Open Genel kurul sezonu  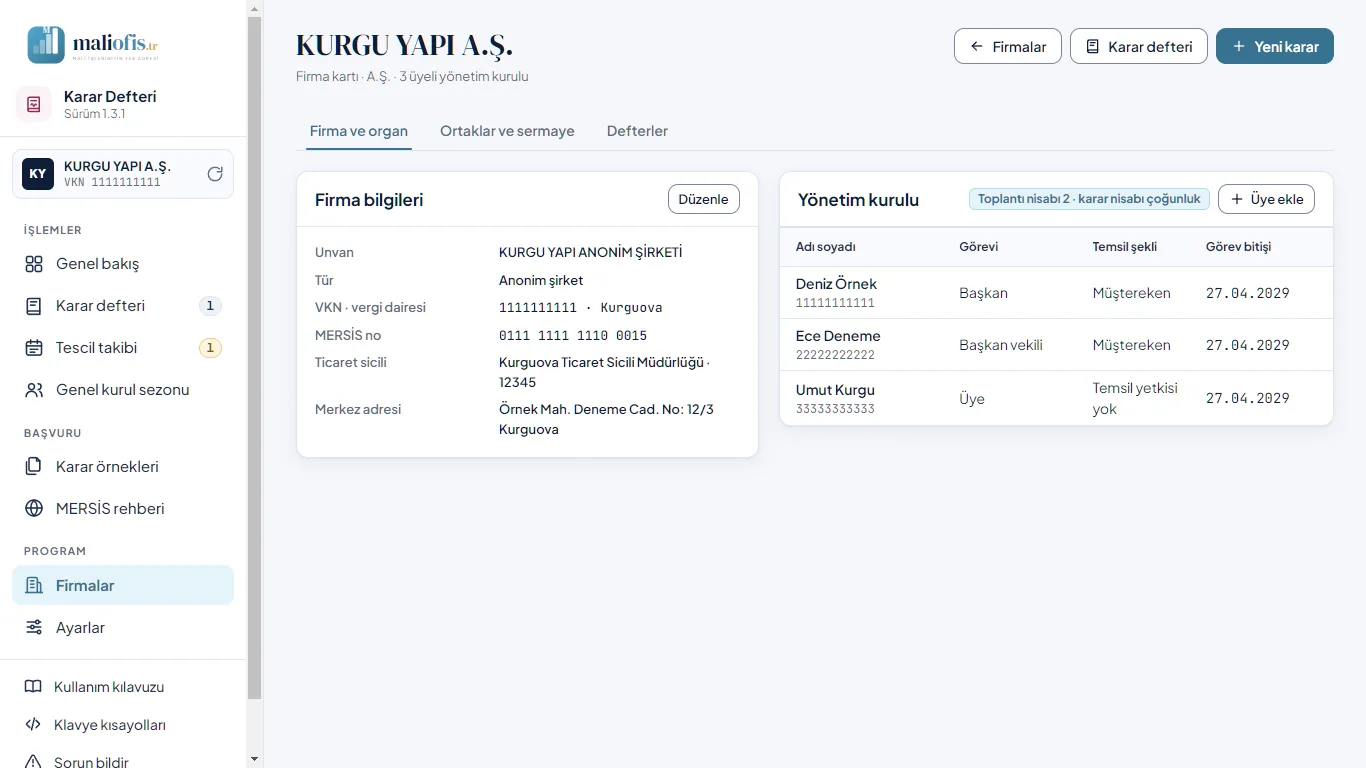123,390
